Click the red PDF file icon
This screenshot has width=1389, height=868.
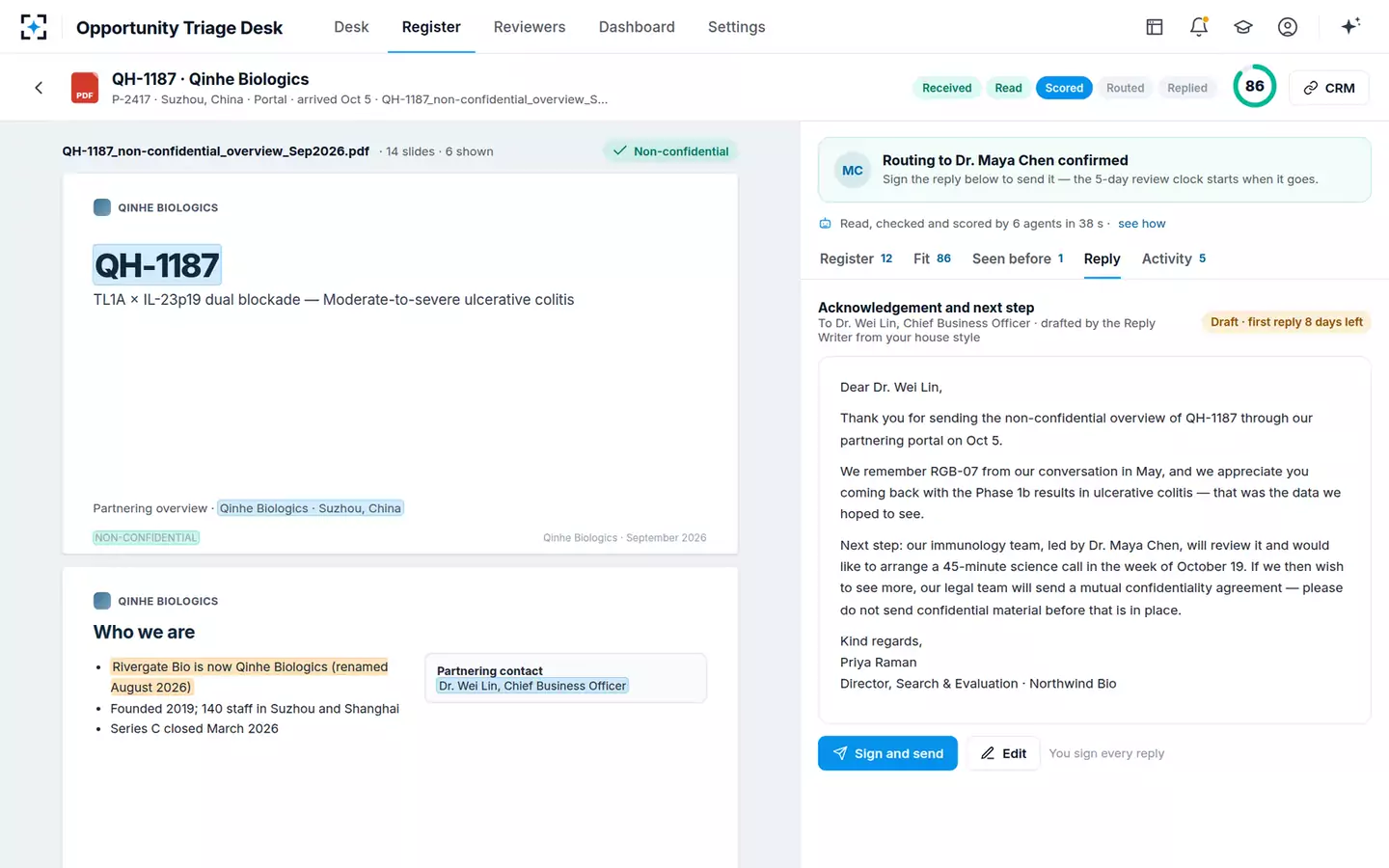click(85, 88)
